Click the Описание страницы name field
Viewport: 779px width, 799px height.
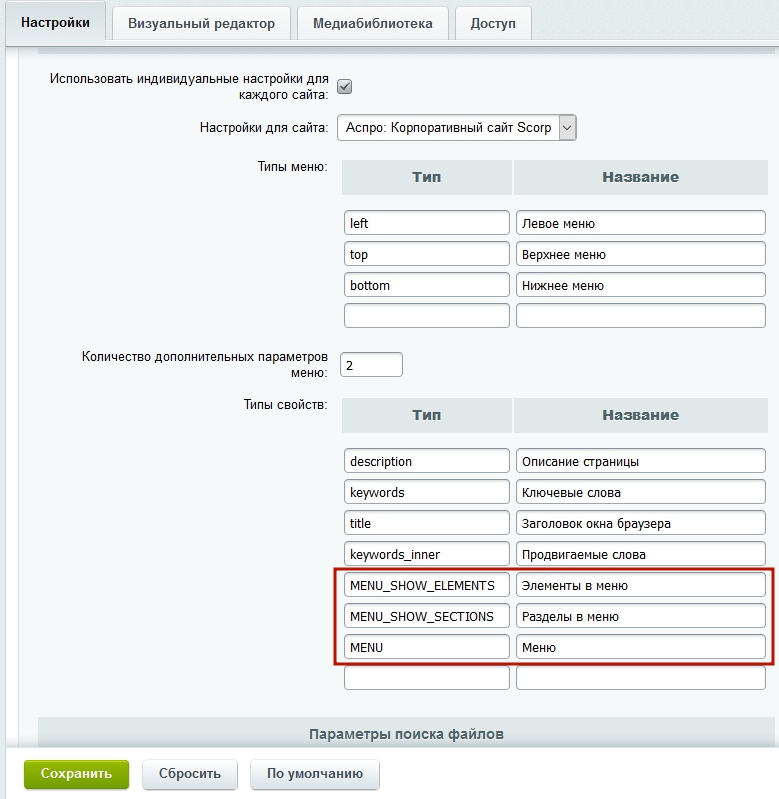[x=640, y=461]
